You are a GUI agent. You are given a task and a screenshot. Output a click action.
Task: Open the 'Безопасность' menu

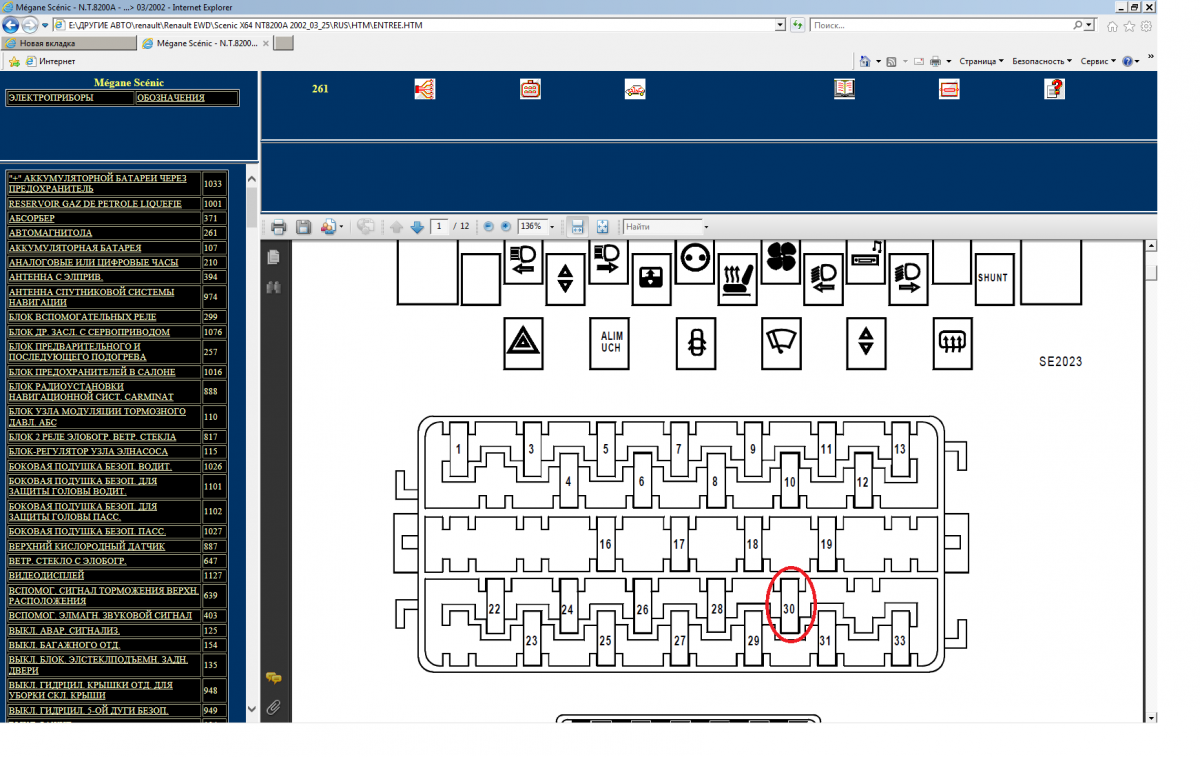[x=1041, y=61]
